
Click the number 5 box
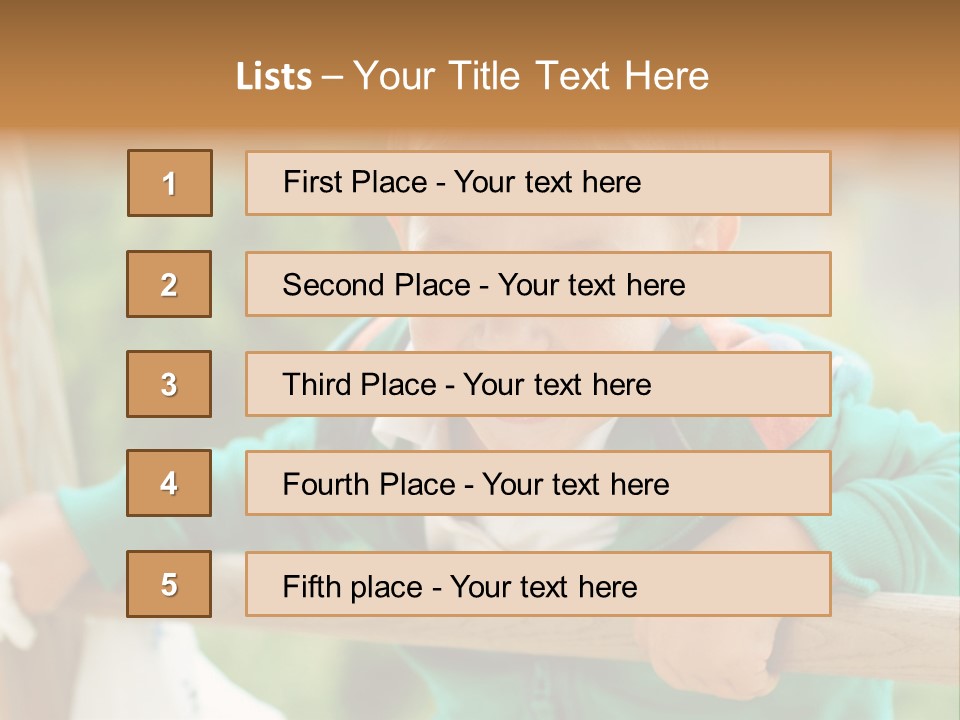(x=169, y=584)
